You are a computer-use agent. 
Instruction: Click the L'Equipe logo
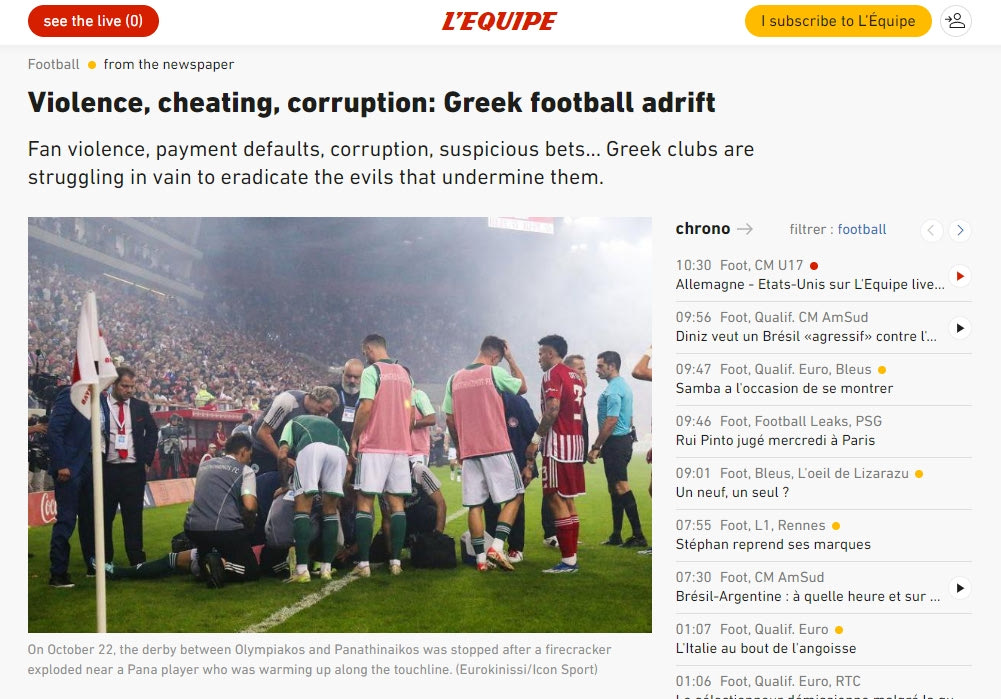click(499, 21)
